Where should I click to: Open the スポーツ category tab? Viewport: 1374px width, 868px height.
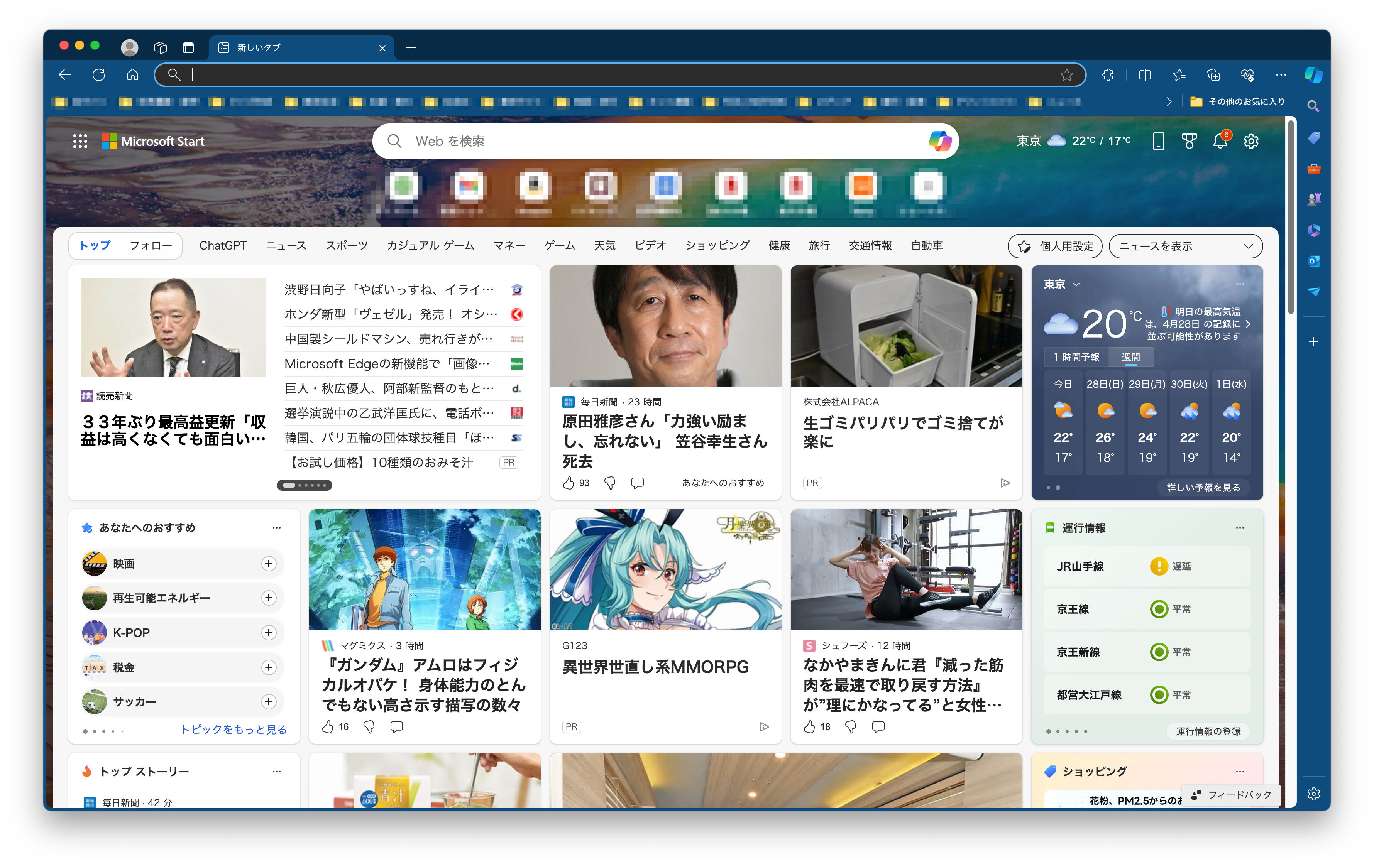[346, 245]
